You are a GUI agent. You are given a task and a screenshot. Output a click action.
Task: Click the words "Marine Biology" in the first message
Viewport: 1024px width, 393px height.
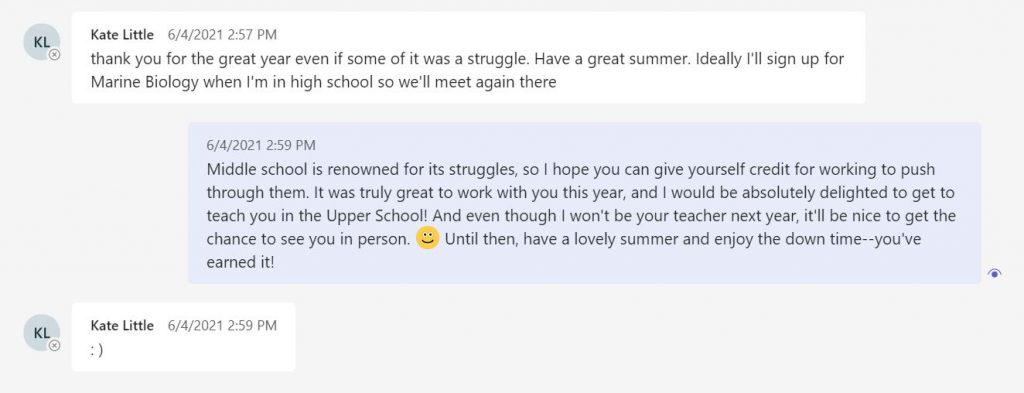pyautogui.click(x=144, y=82)
